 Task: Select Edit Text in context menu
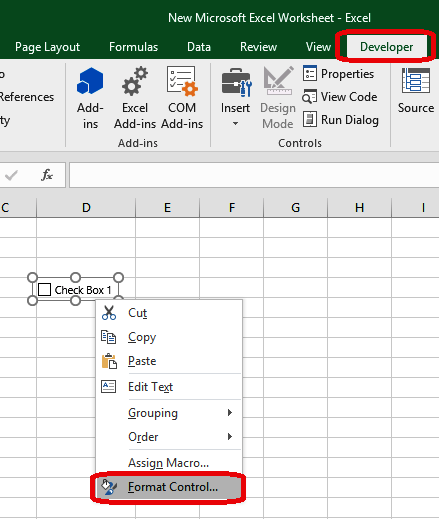169,387
